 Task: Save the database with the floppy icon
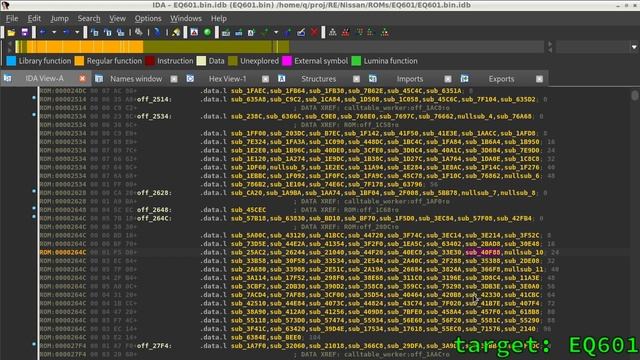click(24, 32)
